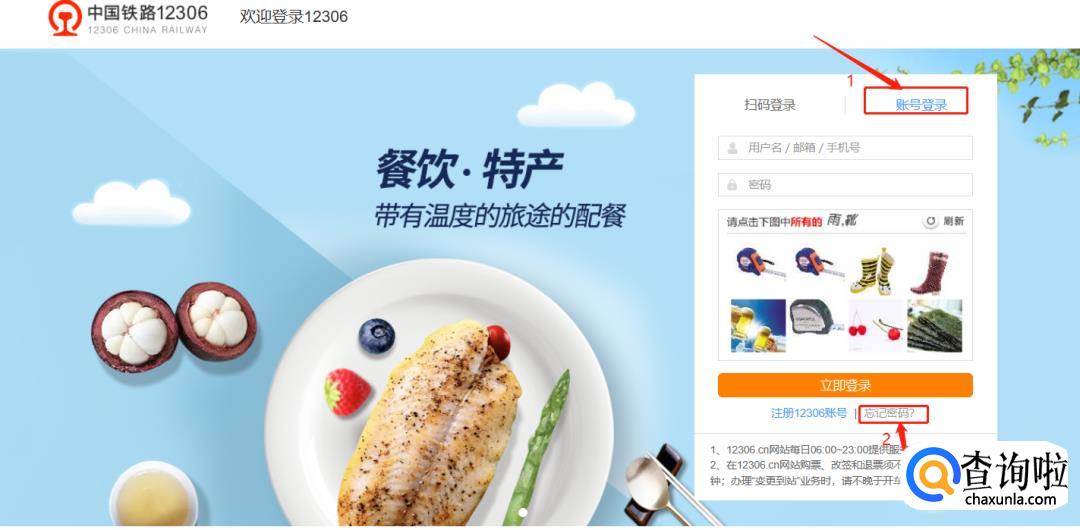The image size is (1080, 530).
Task: Click the orange 立即登录 button
Action: (845, 385)
